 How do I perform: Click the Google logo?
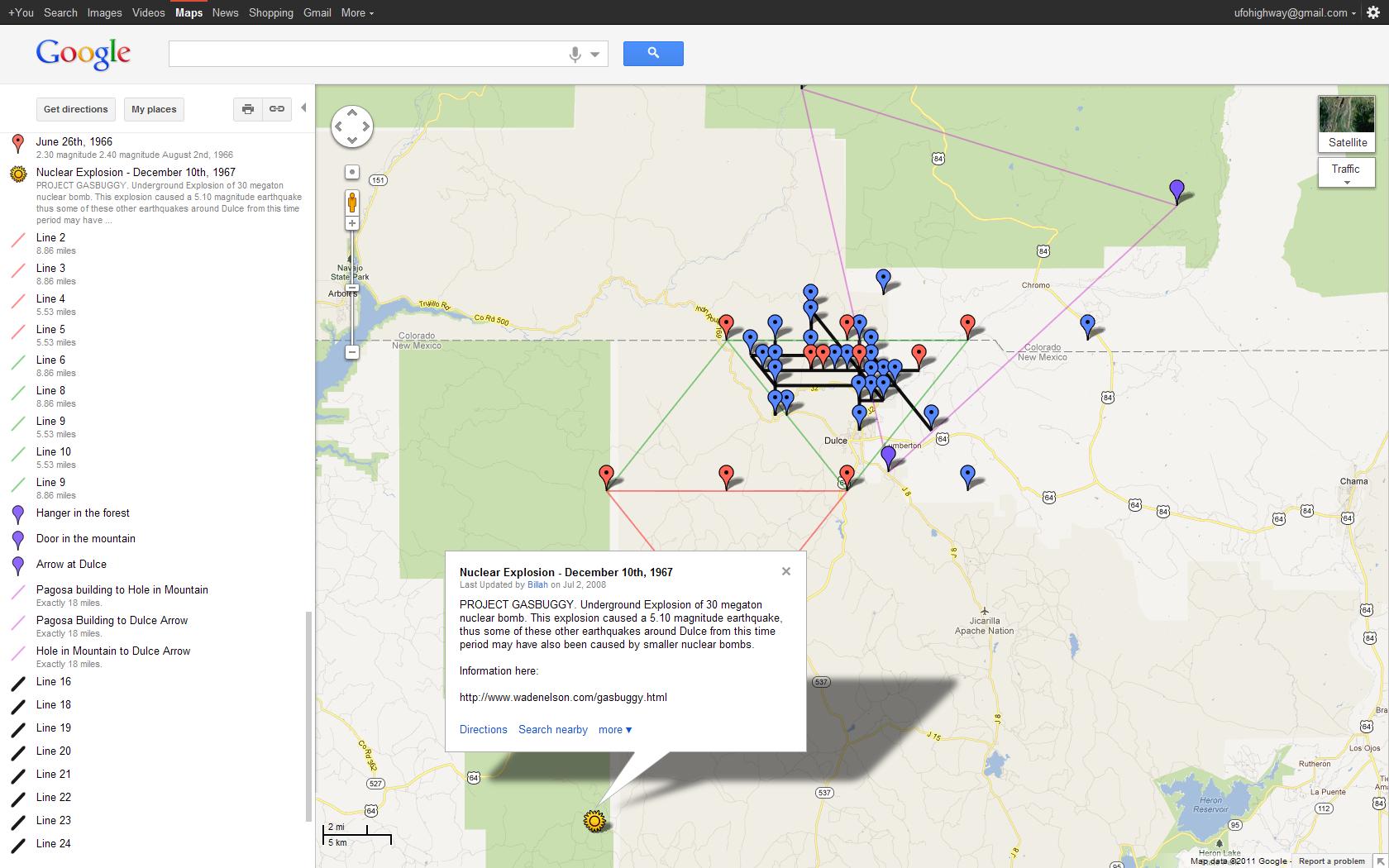pyautogui.click(x=84, y=54)
